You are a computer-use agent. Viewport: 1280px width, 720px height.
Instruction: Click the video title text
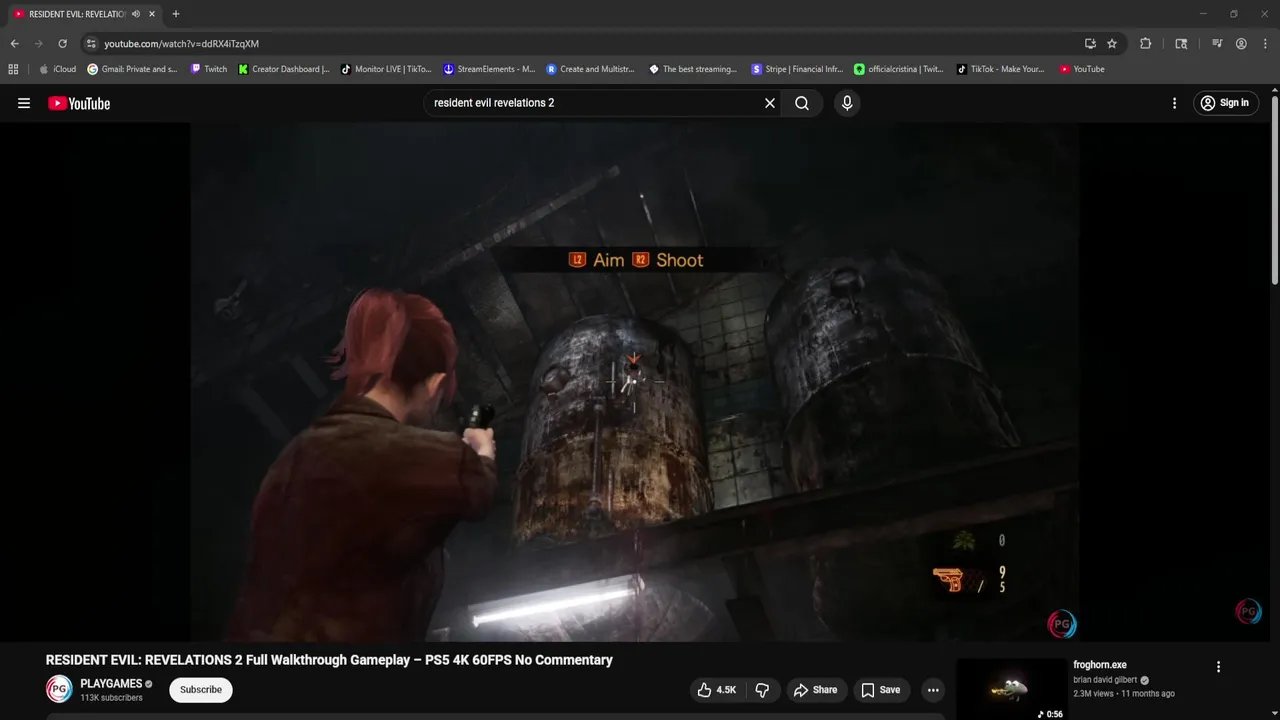pos(329,660)
